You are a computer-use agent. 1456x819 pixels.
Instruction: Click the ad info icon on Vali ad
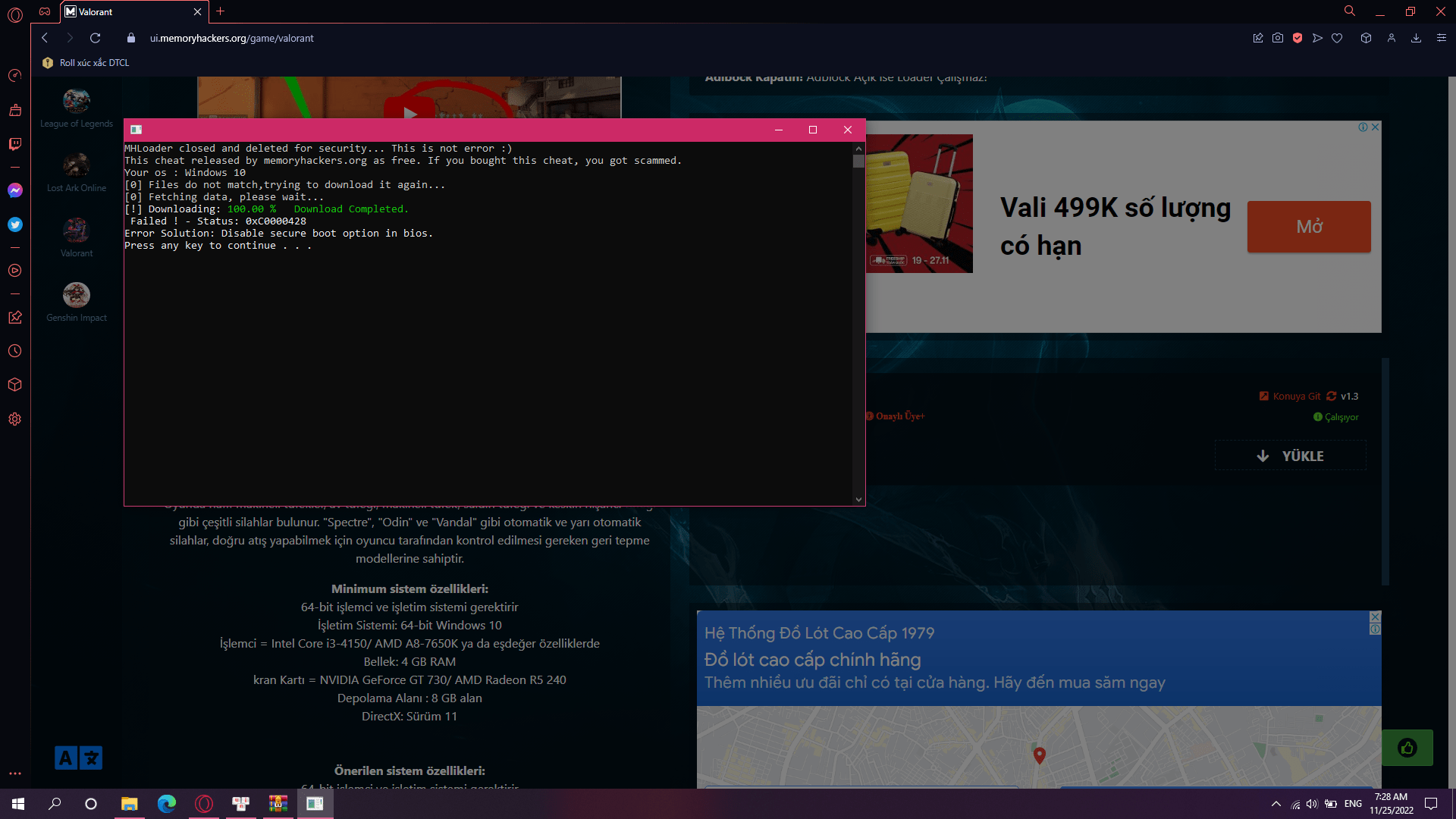pos(1363,127)
